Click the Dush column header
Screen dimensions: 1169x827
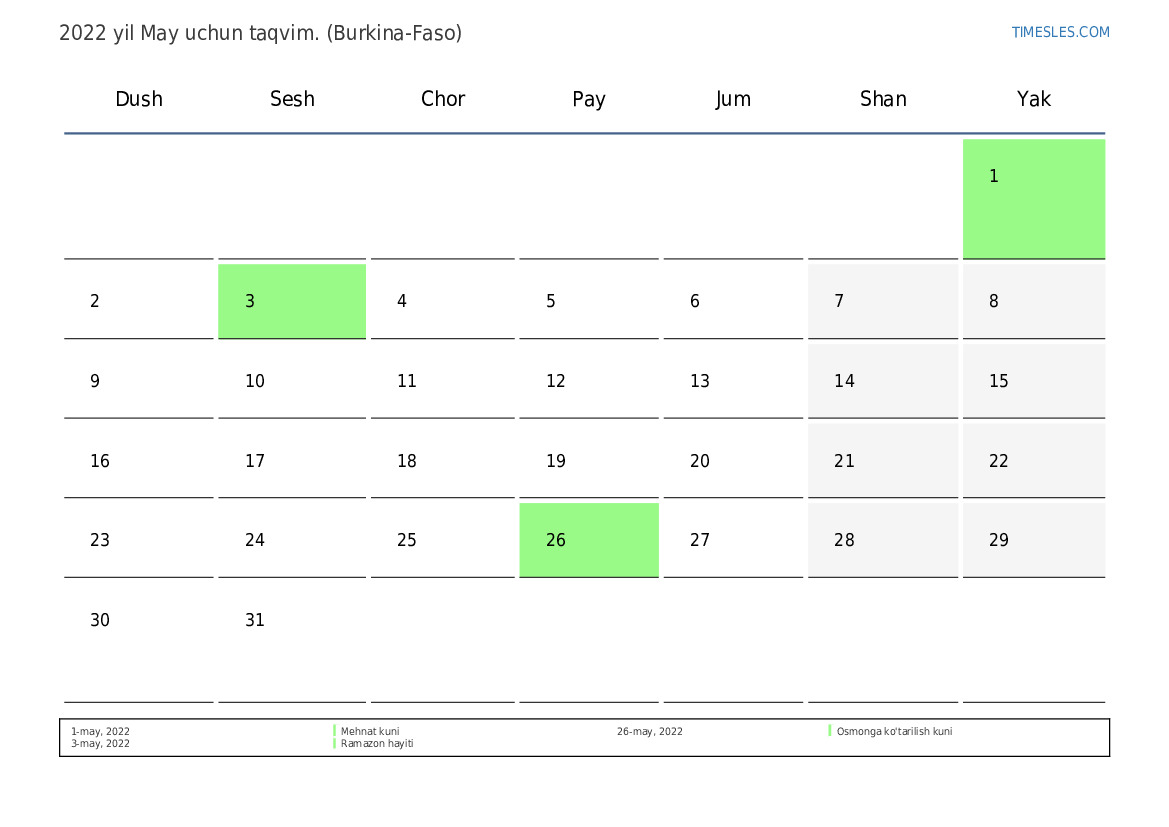pyautogui.click(x=139, y=99)
